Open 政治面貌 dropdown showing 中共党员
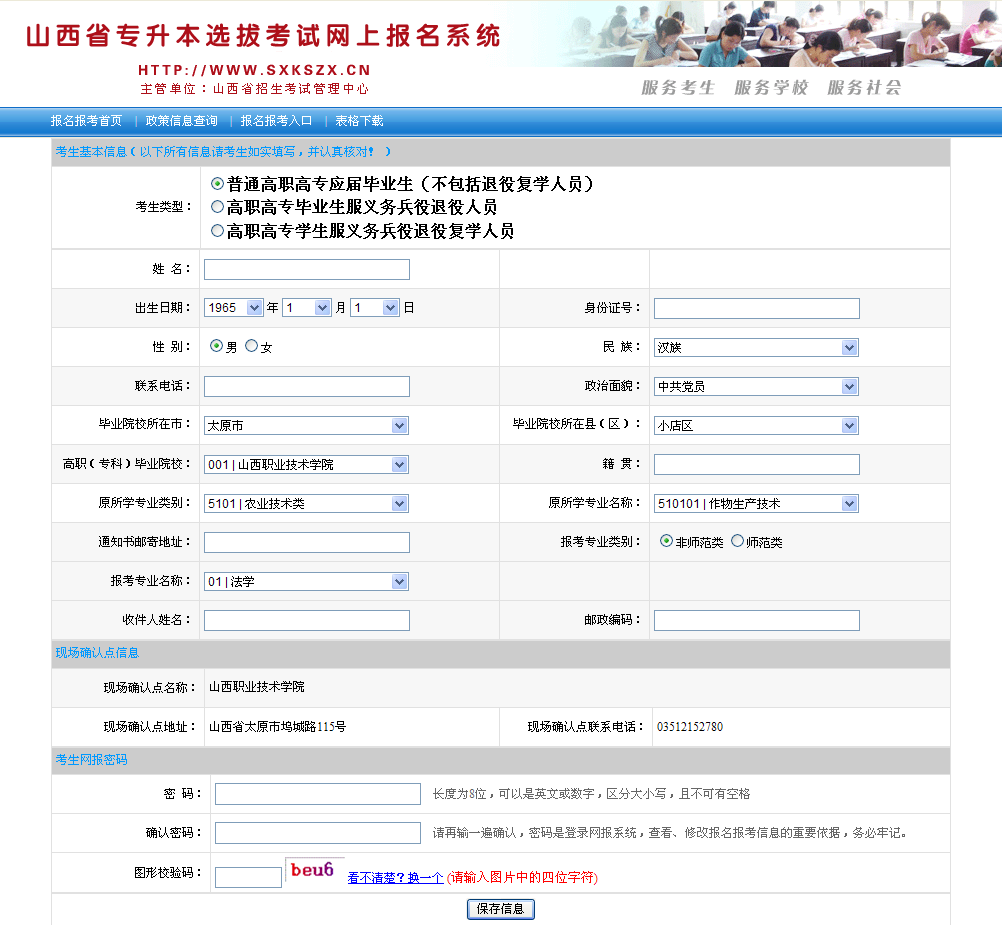 pos(756,386)
